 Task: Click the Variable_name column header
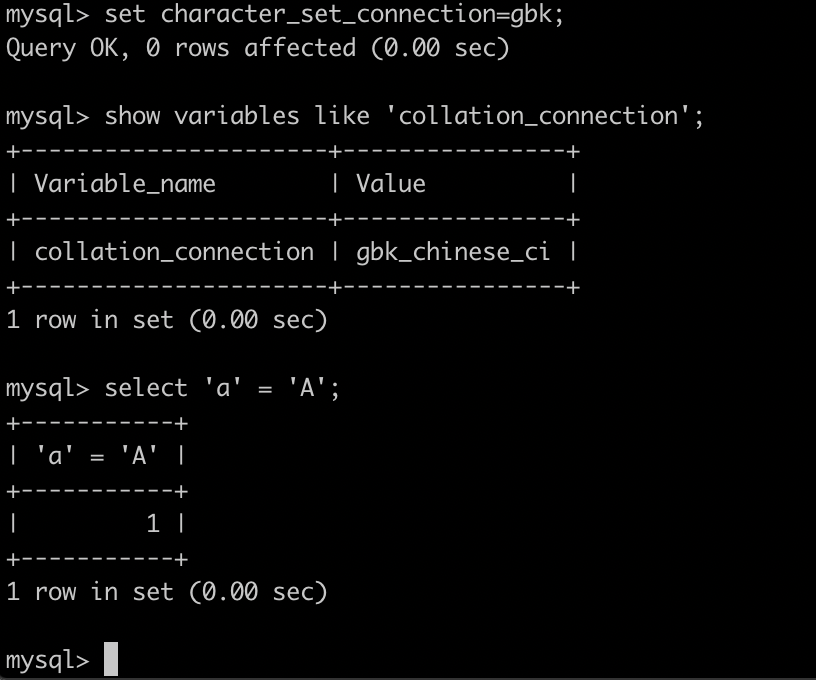click(125, 184)
